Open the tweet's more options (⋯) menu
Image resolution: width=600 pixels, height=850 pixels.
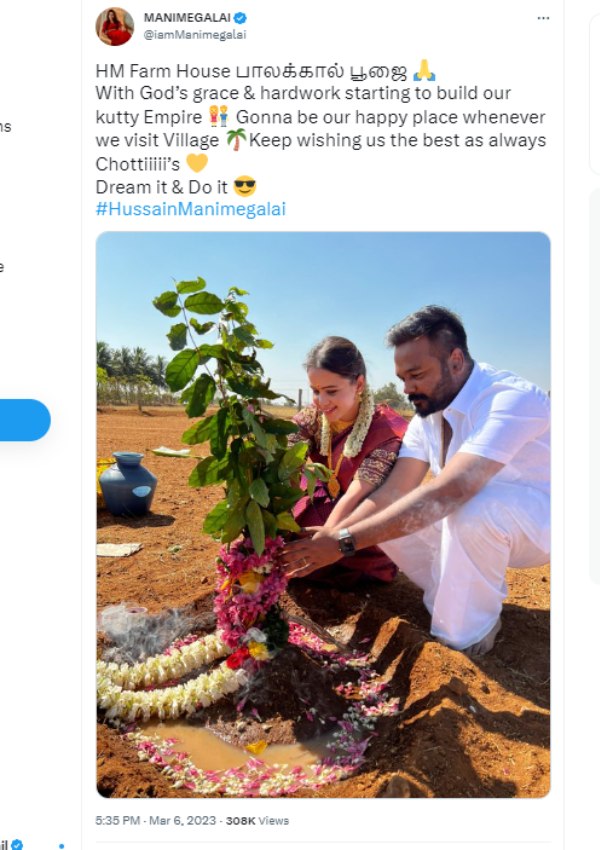coord(544,18)
